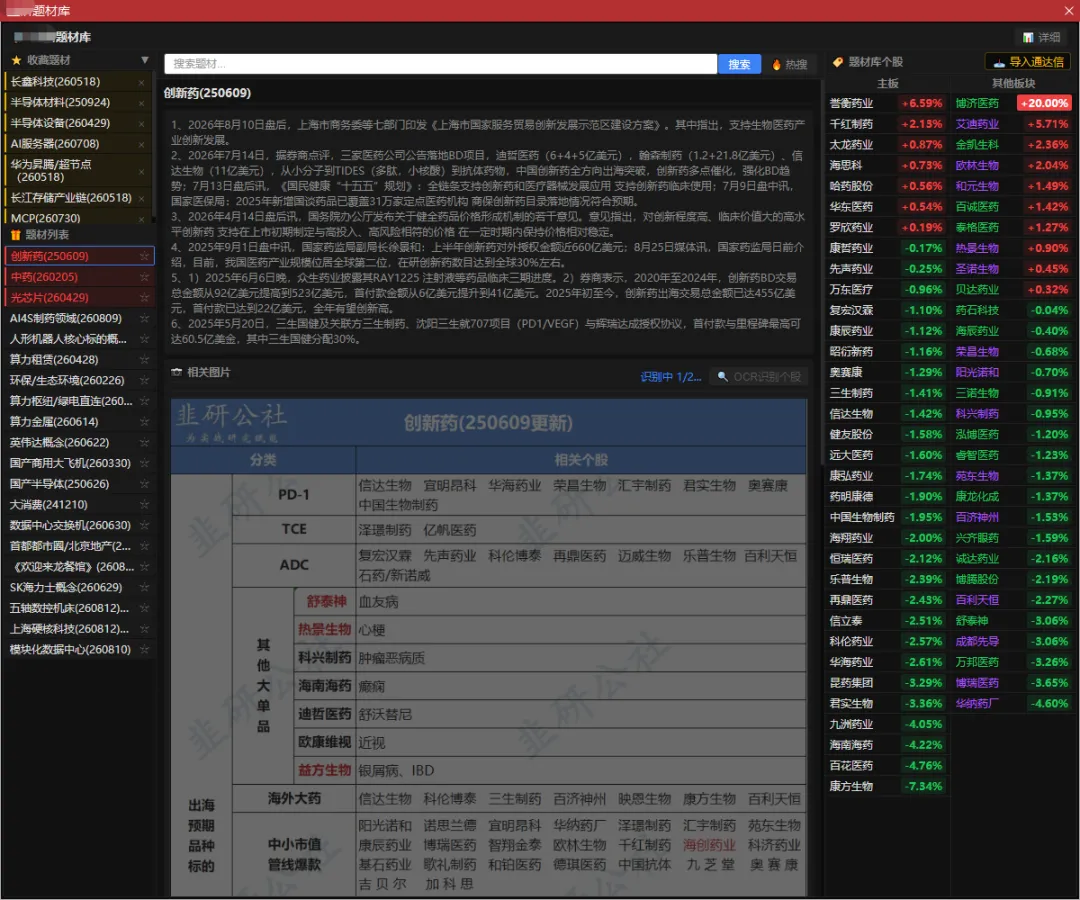Star the SK海力士概念(260629) topic

coord(144,587)
